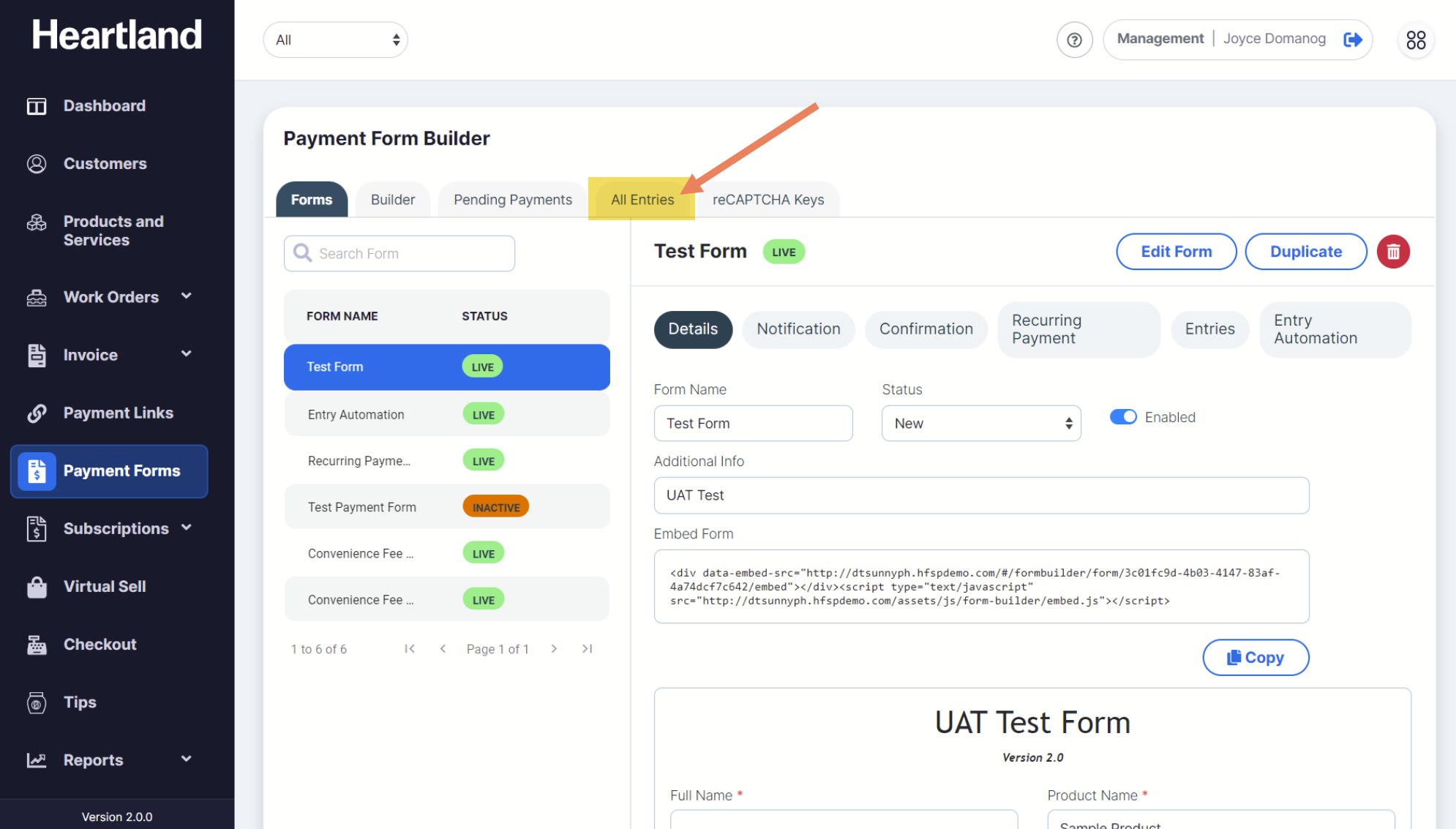Expand the Work Orders submenu chevron
The width and height of the screenshot is (1456, 829).
pos(187,296)
